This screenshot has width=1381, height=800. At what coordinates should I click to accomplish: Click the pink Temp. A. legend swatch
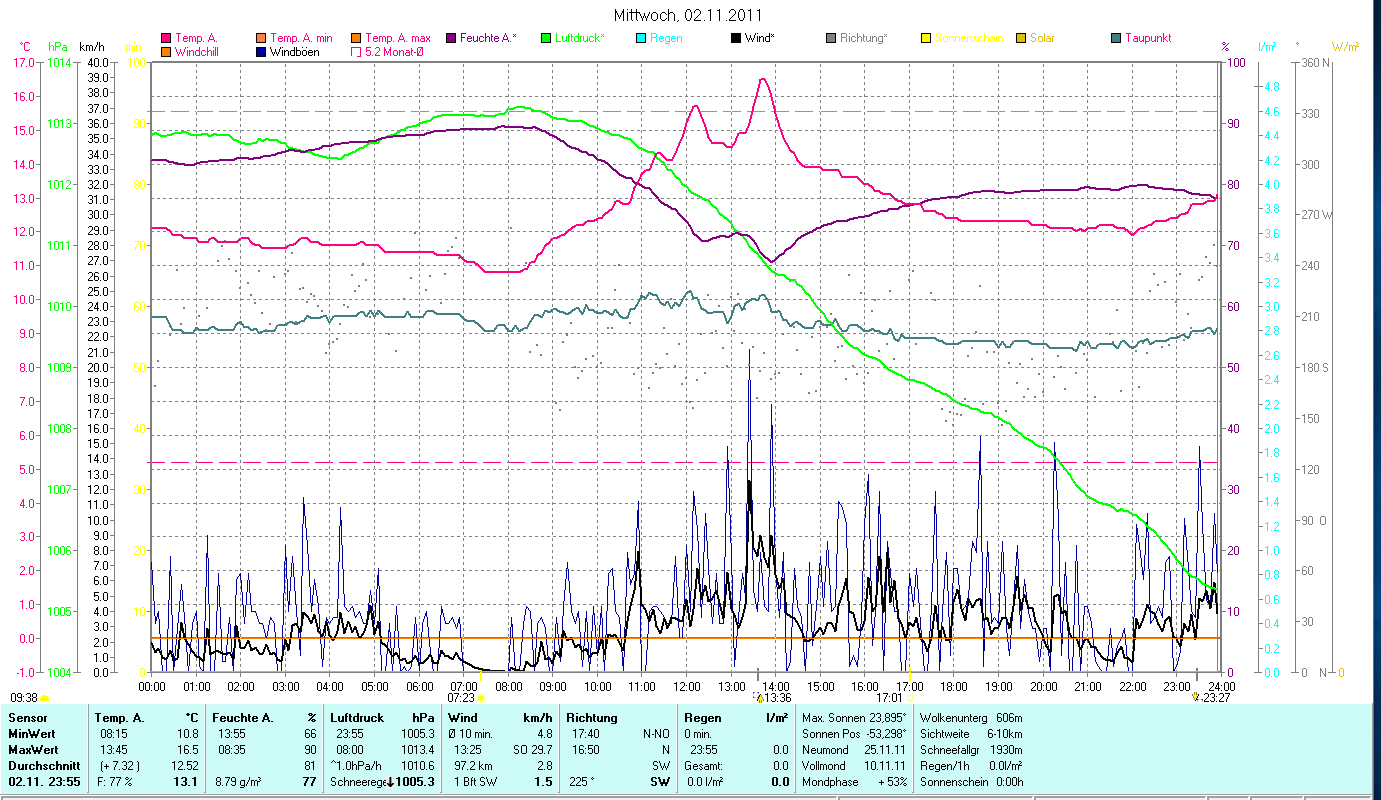[x=166, y=38]
